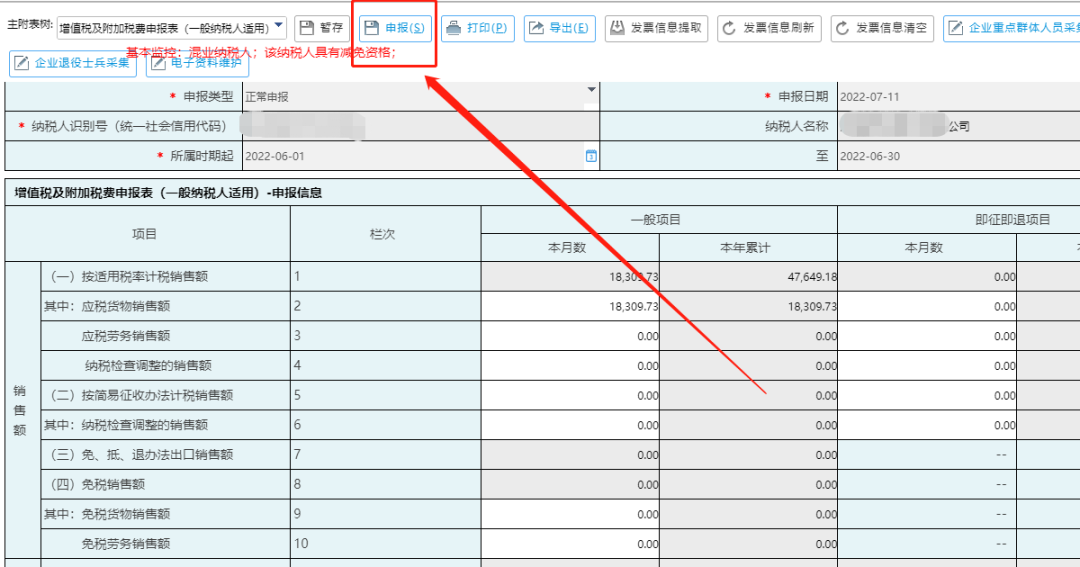
Task: Click the refresh icon on 发票信息刷新
Action: pyautogui.click(x=729, y=28)
